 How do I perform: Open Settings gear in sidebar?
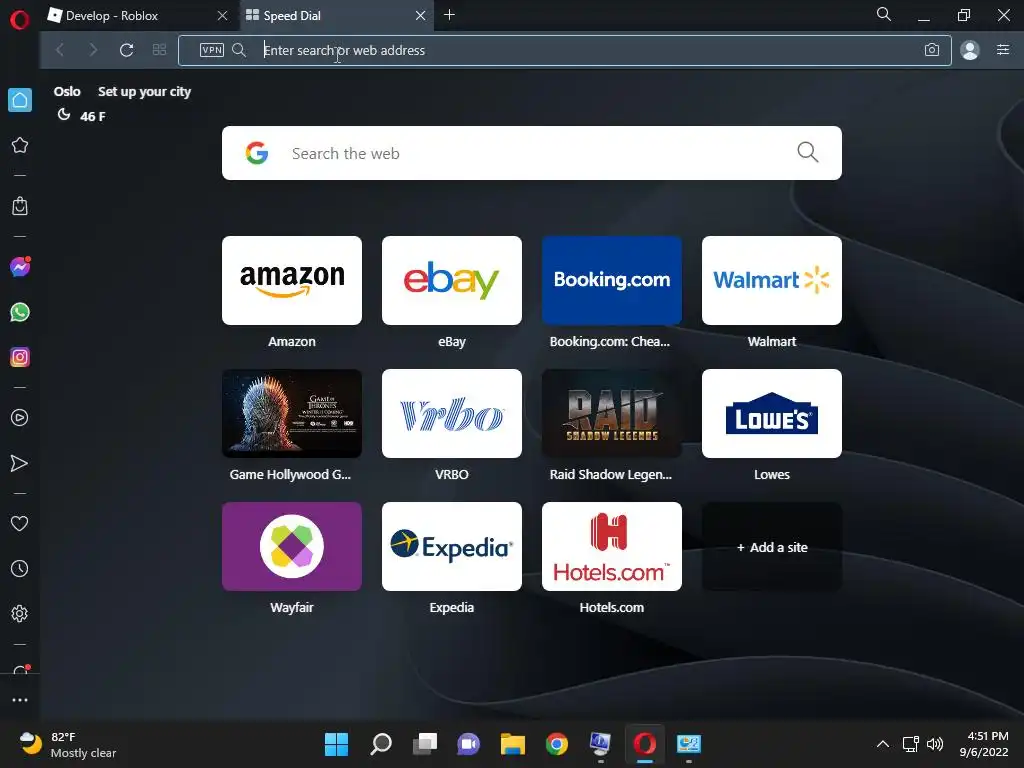pos(20,614)
